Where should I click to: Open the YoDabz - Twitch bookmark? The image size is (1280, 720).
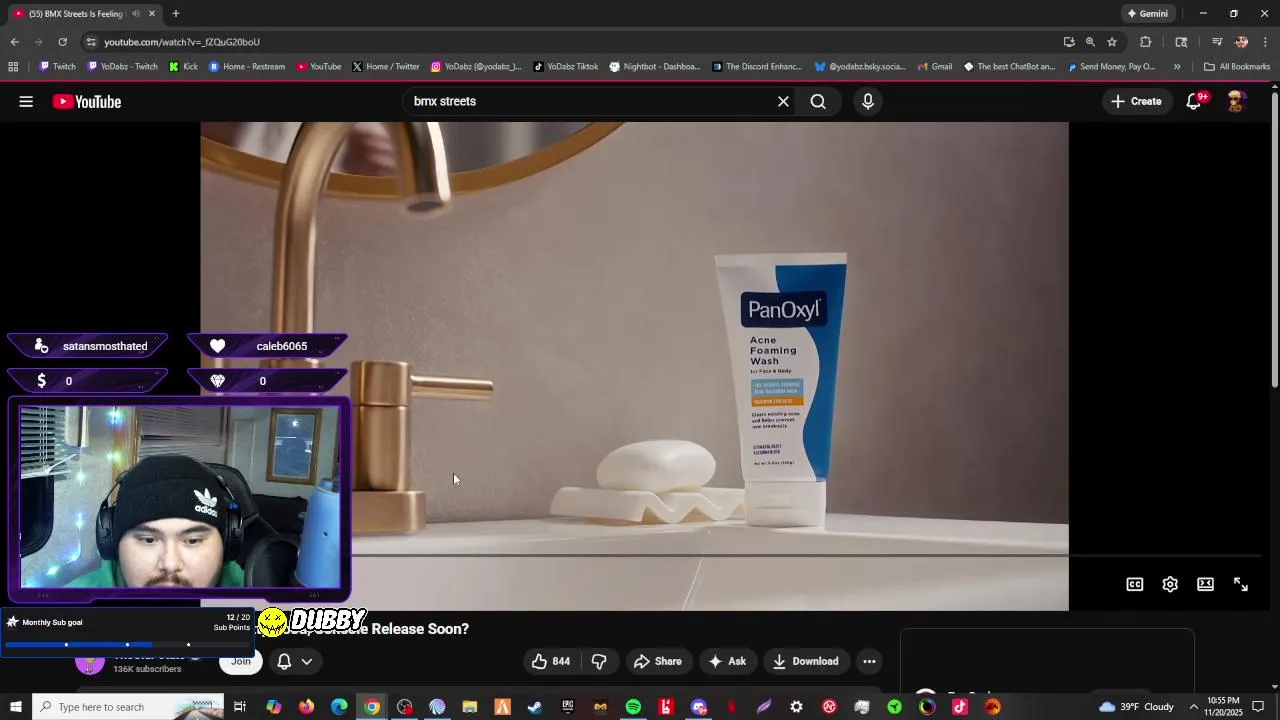[x=123, y=67]
